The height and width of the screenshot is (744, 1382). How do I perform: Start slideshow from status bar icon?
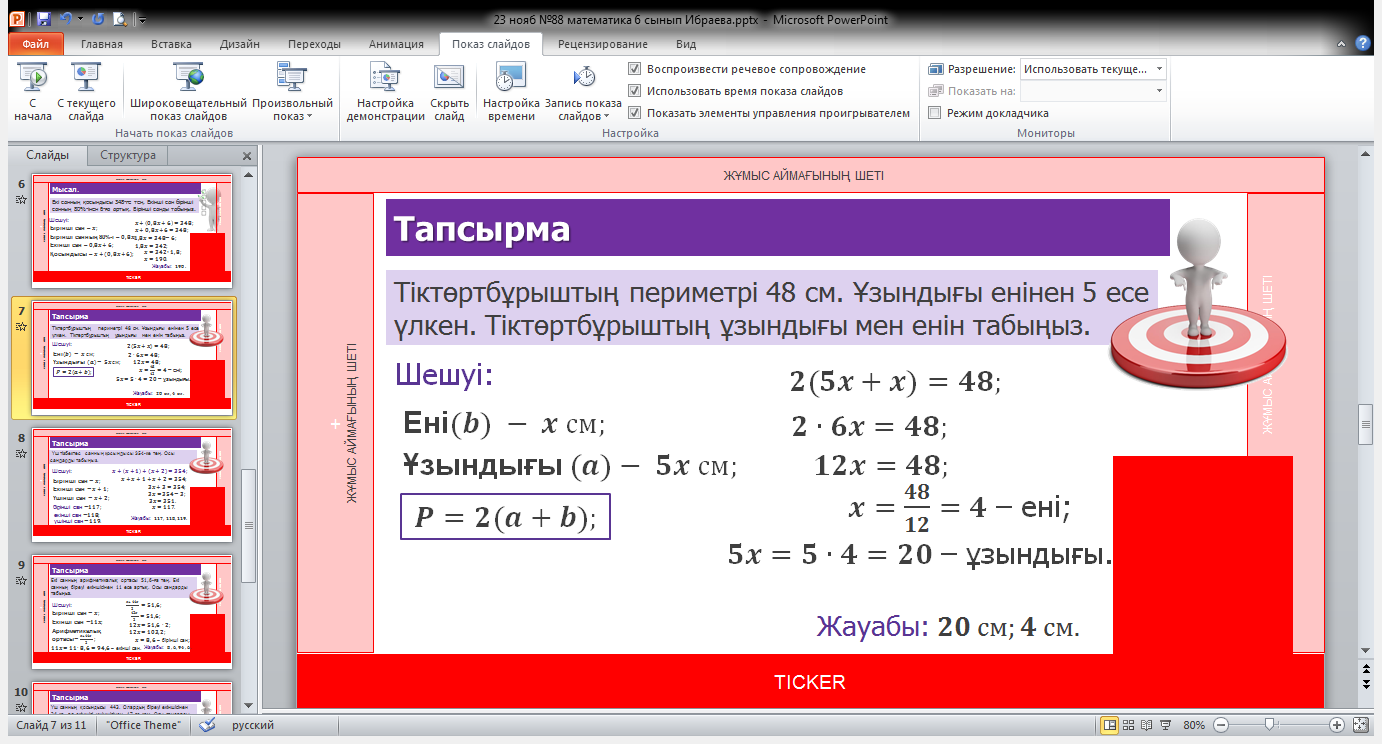(x=1166, y=725)
